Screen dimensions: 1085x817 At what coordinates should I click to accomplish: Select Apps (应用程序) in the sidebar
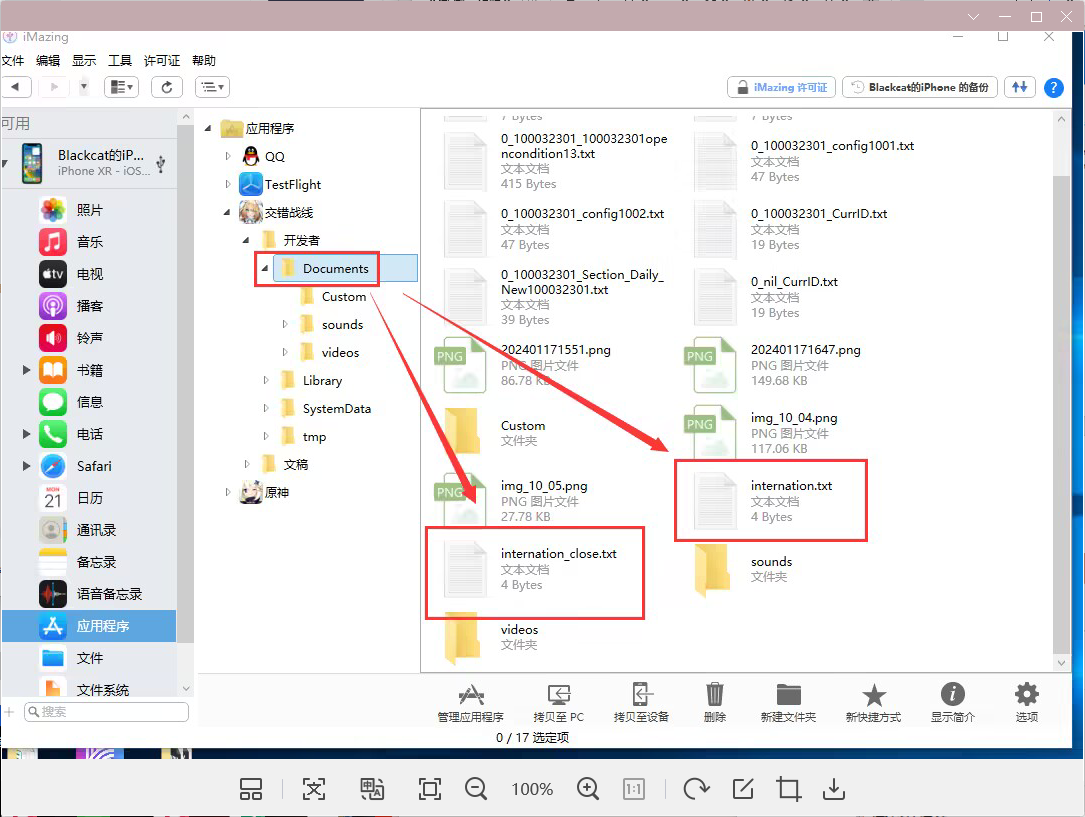(89, 626)
